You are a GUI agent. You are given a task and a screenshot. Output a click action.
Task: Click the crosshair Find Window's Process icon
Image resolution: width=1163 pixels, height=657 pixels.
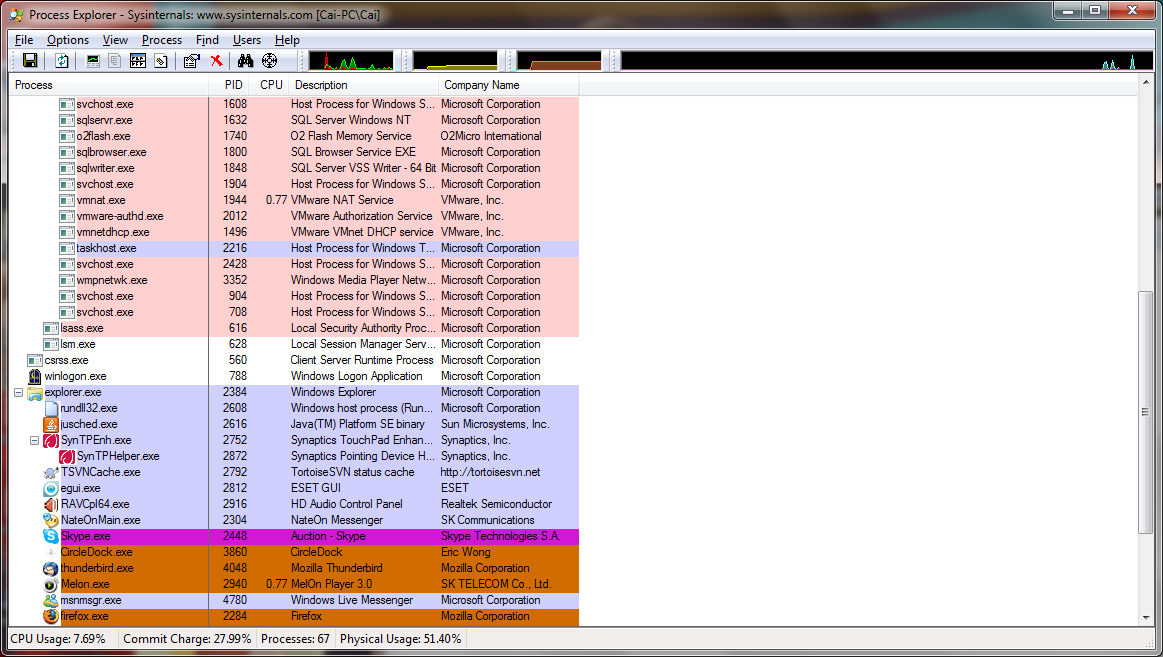pyautogui.click(x=269, y=61)
